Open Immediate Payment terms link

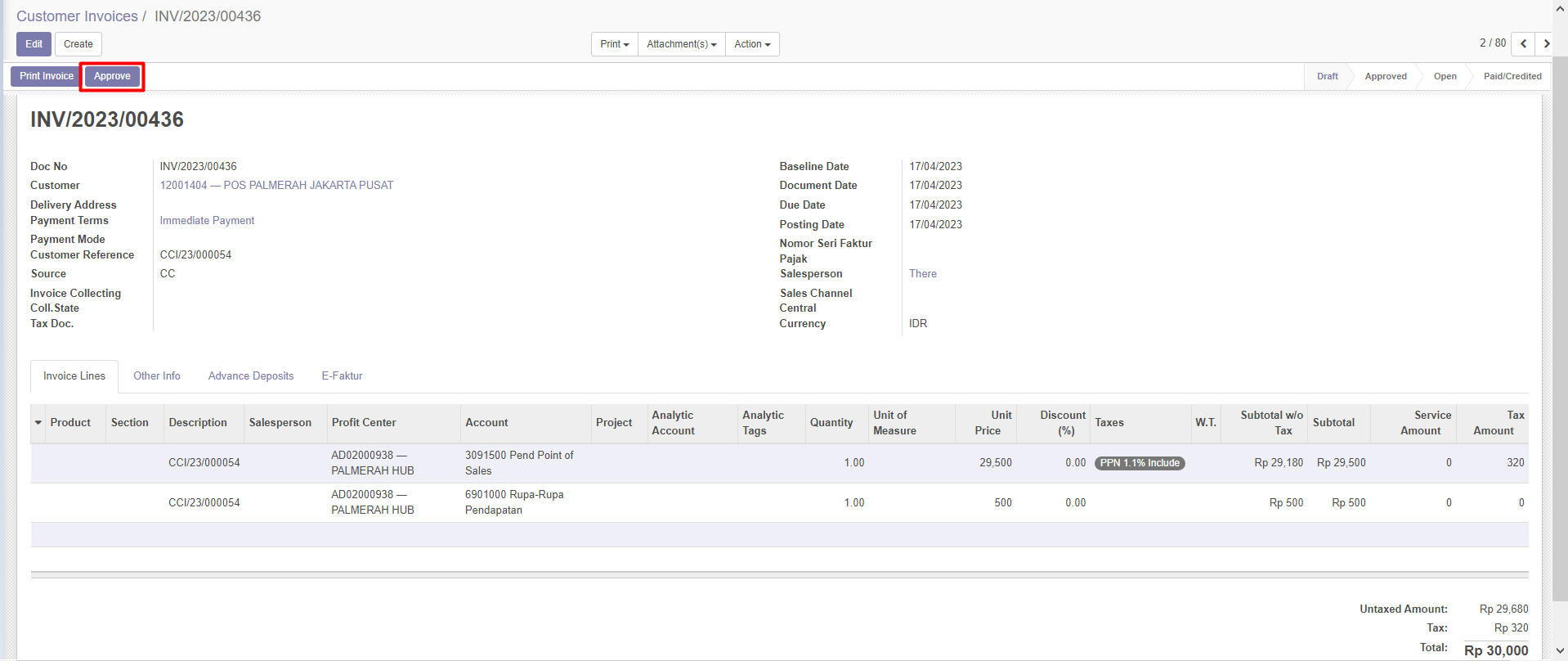tap(207, 221)
